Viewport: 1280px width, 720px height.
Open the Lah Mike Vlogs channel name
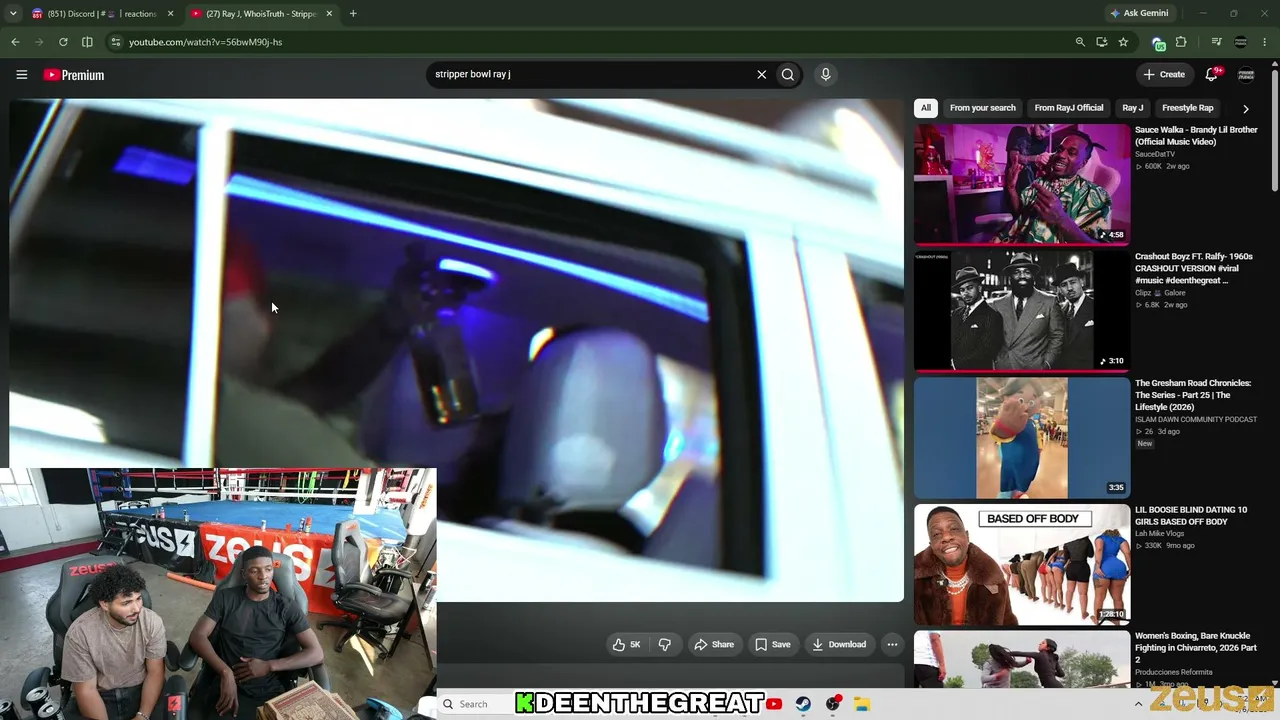coord(1162,534)
